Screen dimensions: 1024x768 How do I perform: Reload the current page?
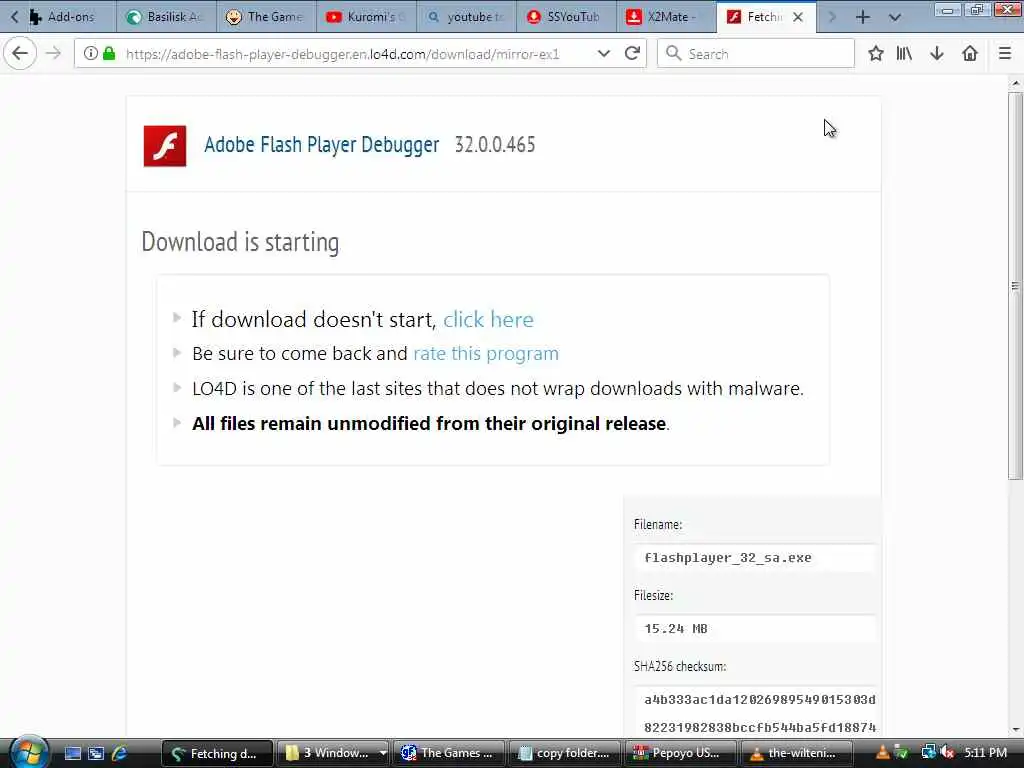[x=632, y=54]
